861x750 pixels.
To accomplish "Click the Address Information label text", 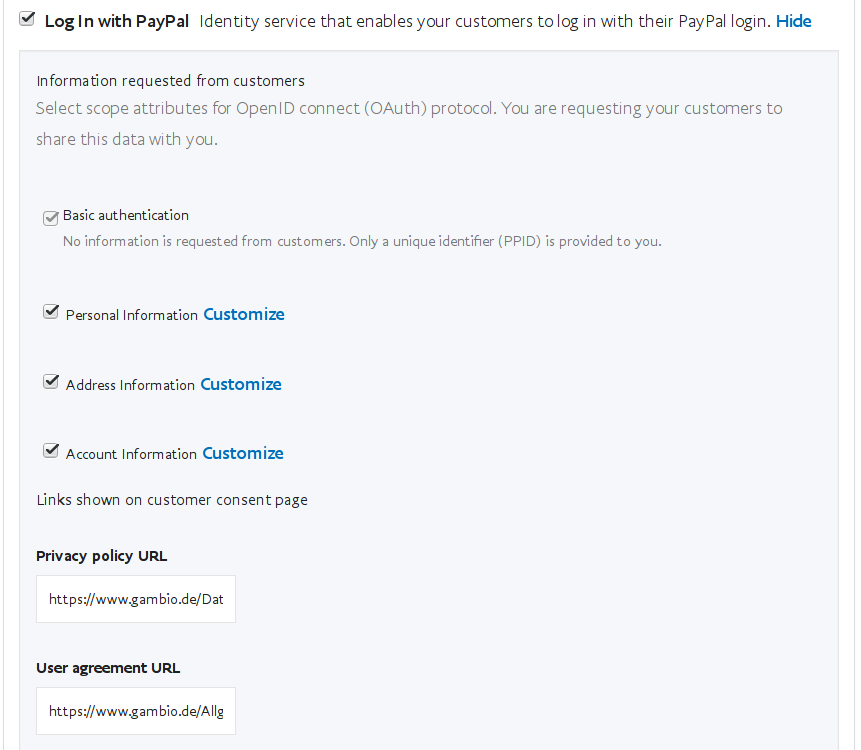I will click(x=130, y=385).
